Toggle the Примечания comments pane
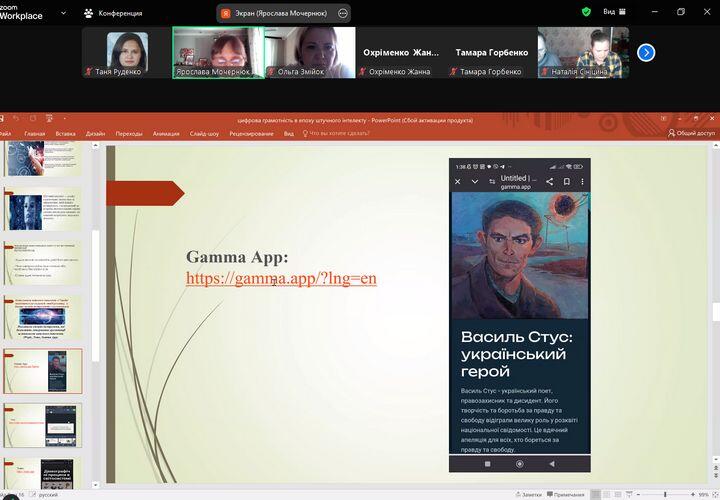Viewport: 720px width, 500px height. point(566,494)
